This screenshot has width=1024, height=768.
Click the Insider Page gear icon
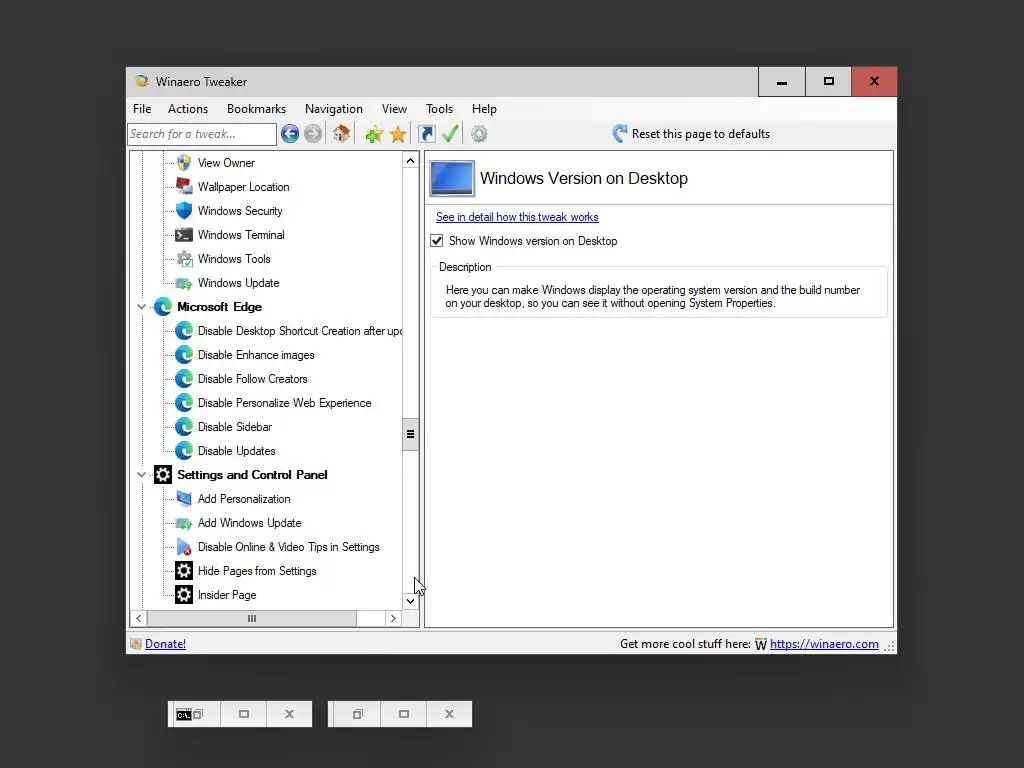coord(184,595)
